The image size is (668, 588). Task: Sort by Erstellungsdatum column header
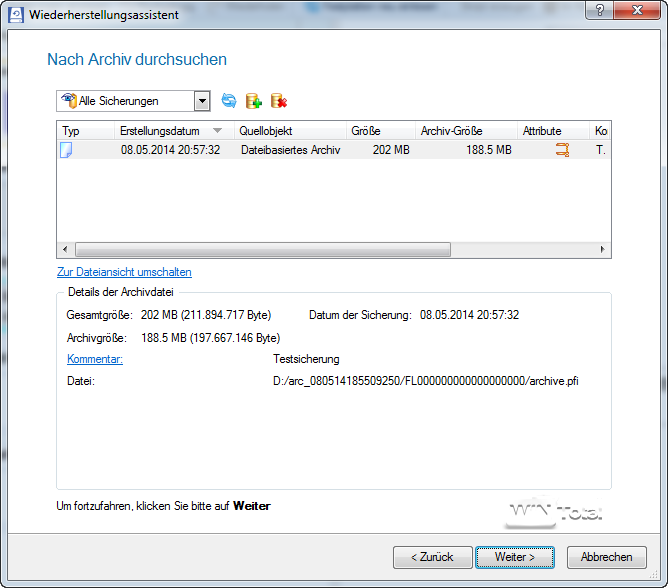coord(174,131)
